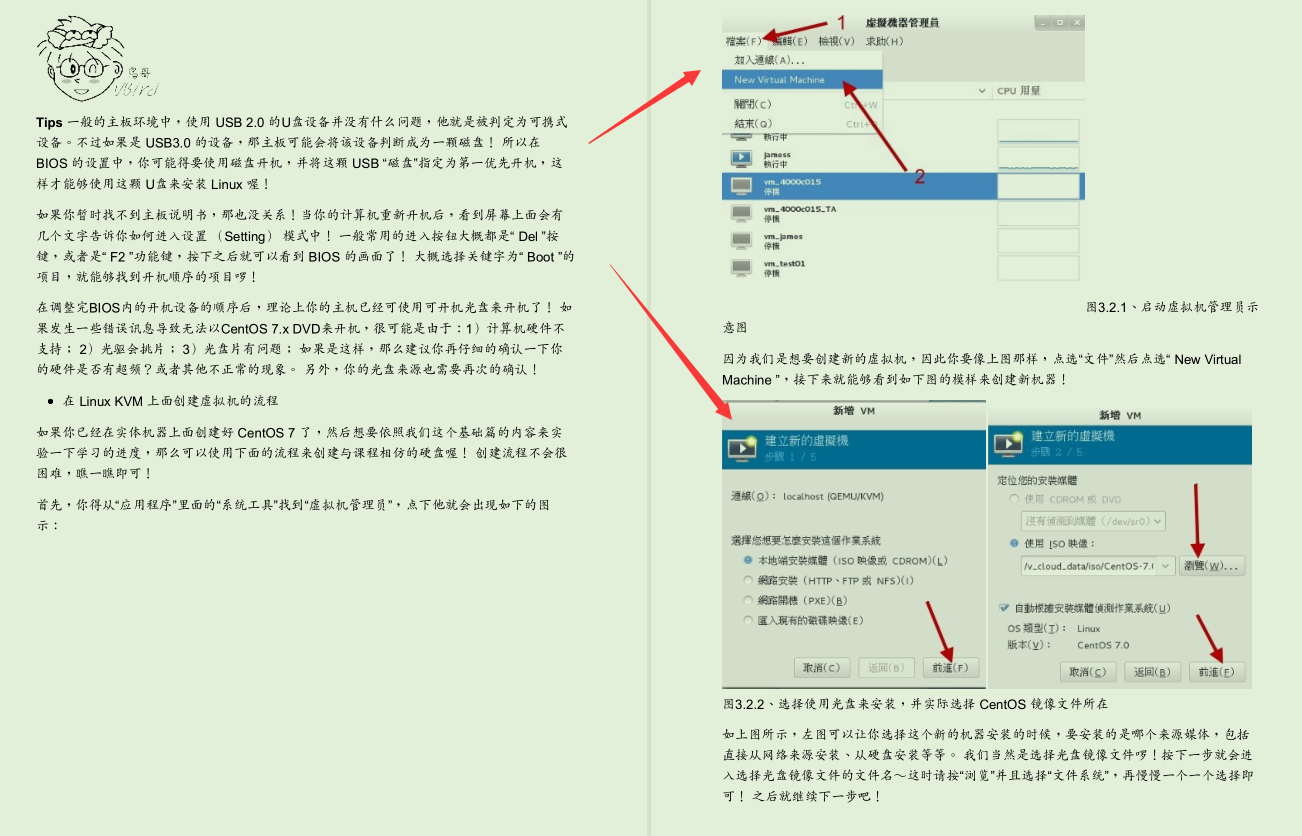The width and height of the screenshot is (1302, 836).
Task: Click the 图3.2.2 figure caption
Action: 916,704
